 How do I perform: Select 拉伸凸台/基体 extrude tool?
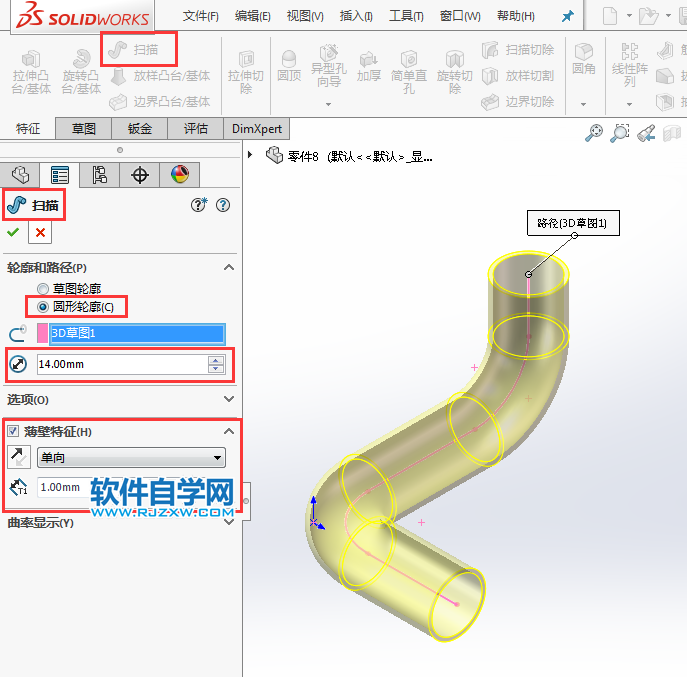pyautogui.click(x=31, y=72)
